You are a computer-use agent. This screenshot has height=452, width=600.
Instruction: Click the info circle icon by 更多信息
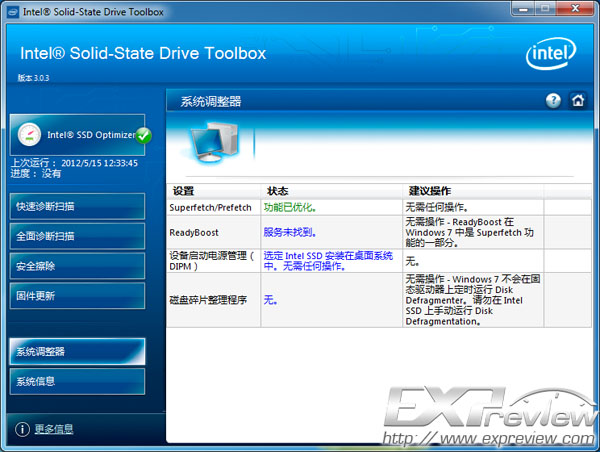point(22,429)
